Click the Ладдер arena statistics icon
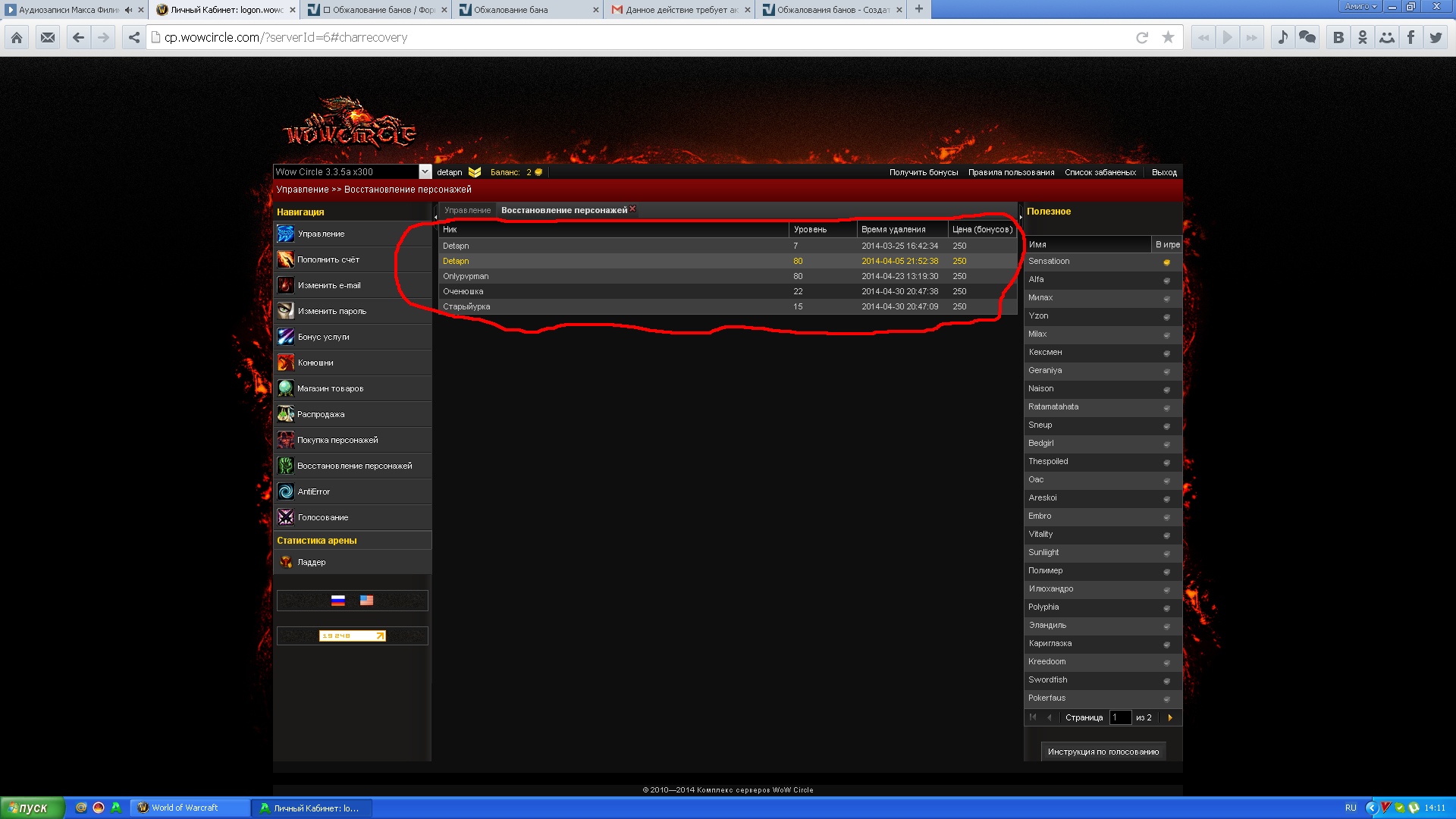This screenshot has width=1456, height=819. coord(285,562)
